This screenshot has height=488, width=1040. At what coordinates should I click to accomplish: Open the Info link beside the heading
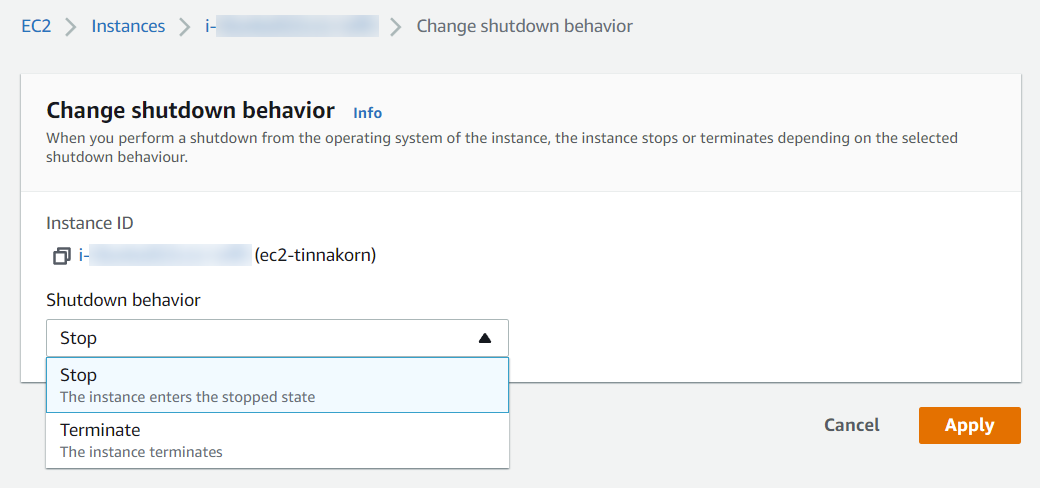[367, 113]
